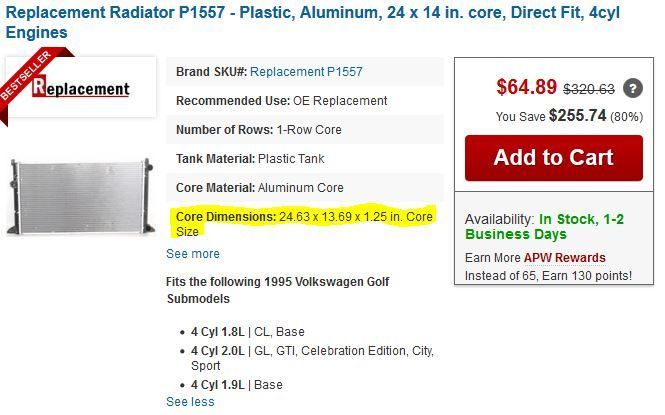
Task: Select the $64.89 sale price
Action: click(x=526, y=87)
